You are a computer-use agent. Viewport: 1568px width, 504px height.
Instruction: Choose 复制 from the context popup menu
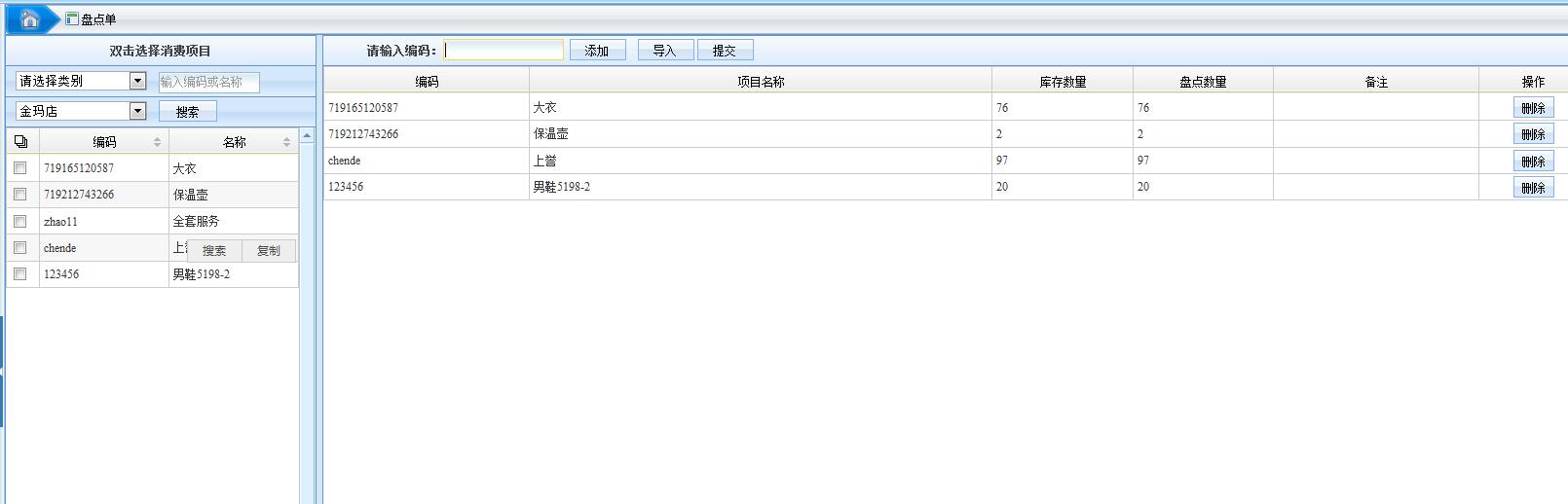pyautogui.click(x=268, y=251)
